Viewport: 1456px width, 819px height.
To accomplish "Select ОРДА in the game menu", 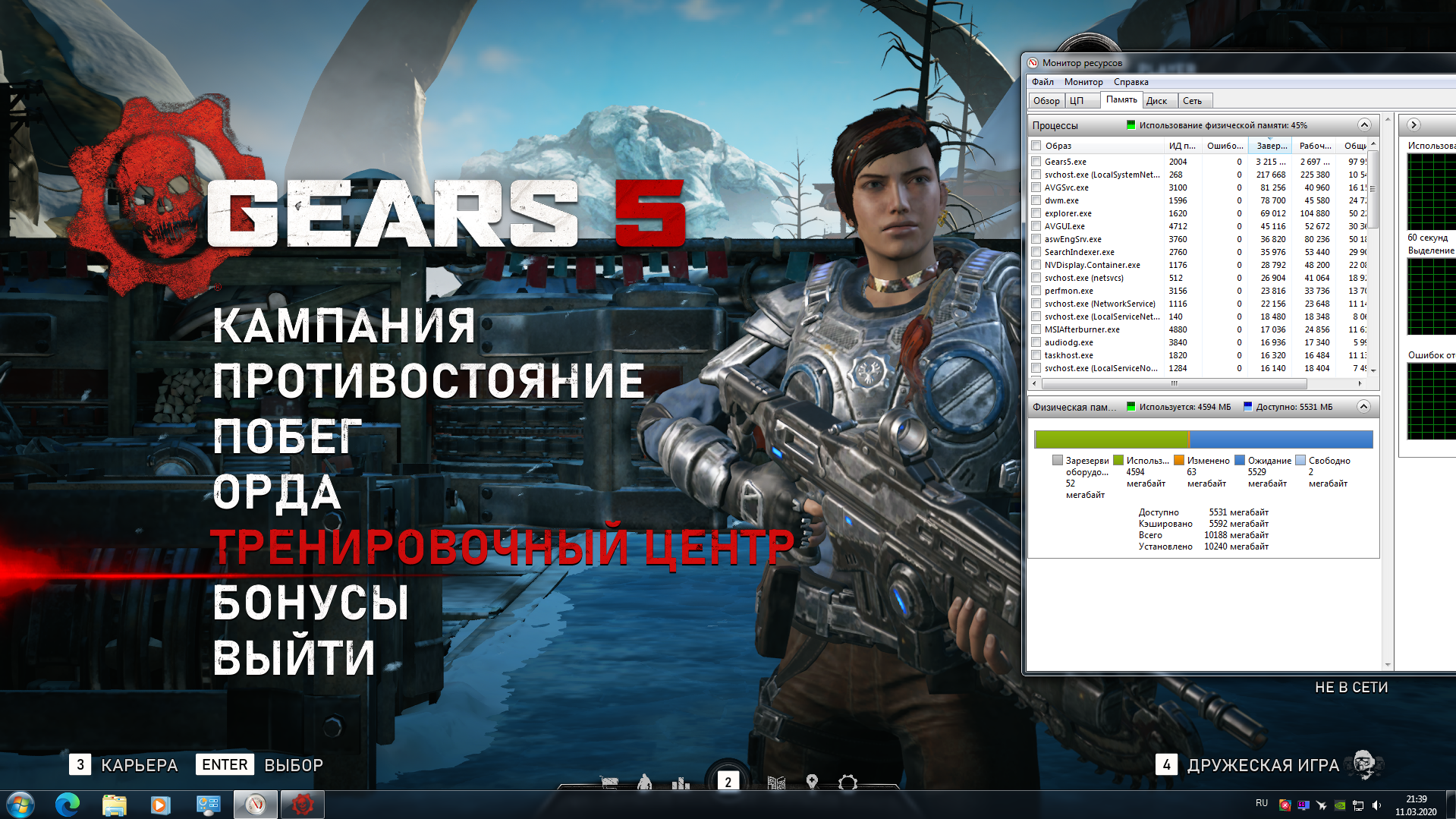I will click(277, 493).
